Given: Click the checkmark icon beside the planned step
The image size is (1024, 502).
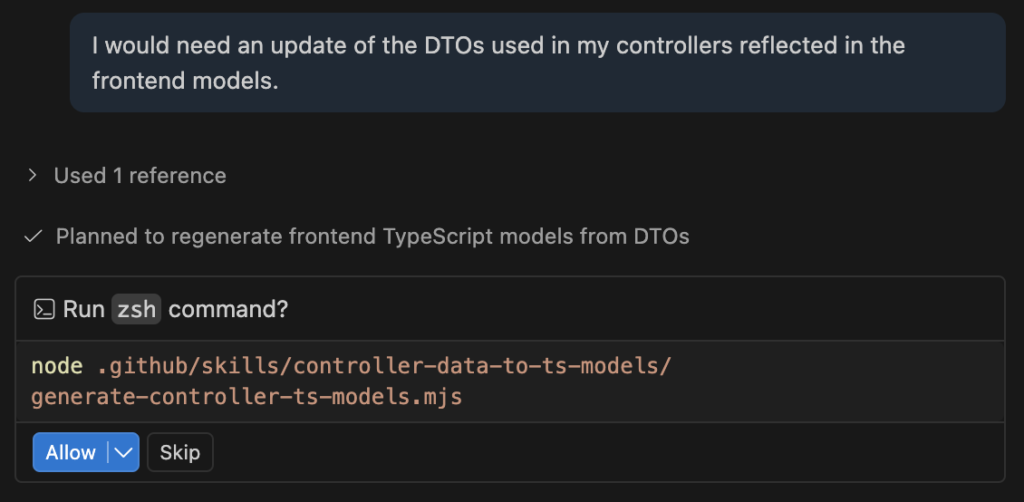Looking at the screenshot, I should click(33, 237).
